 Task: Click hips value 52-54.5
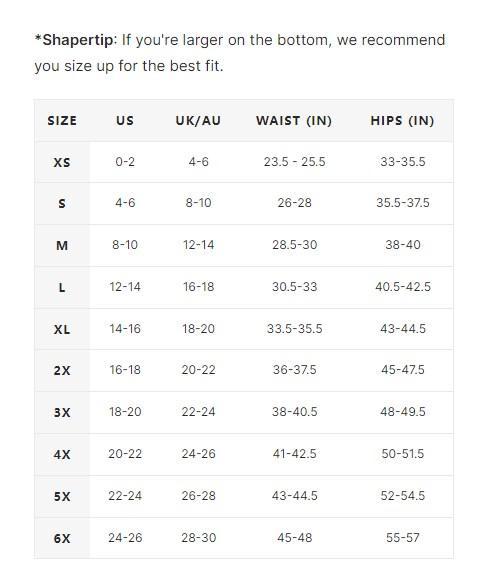point(403,496)
